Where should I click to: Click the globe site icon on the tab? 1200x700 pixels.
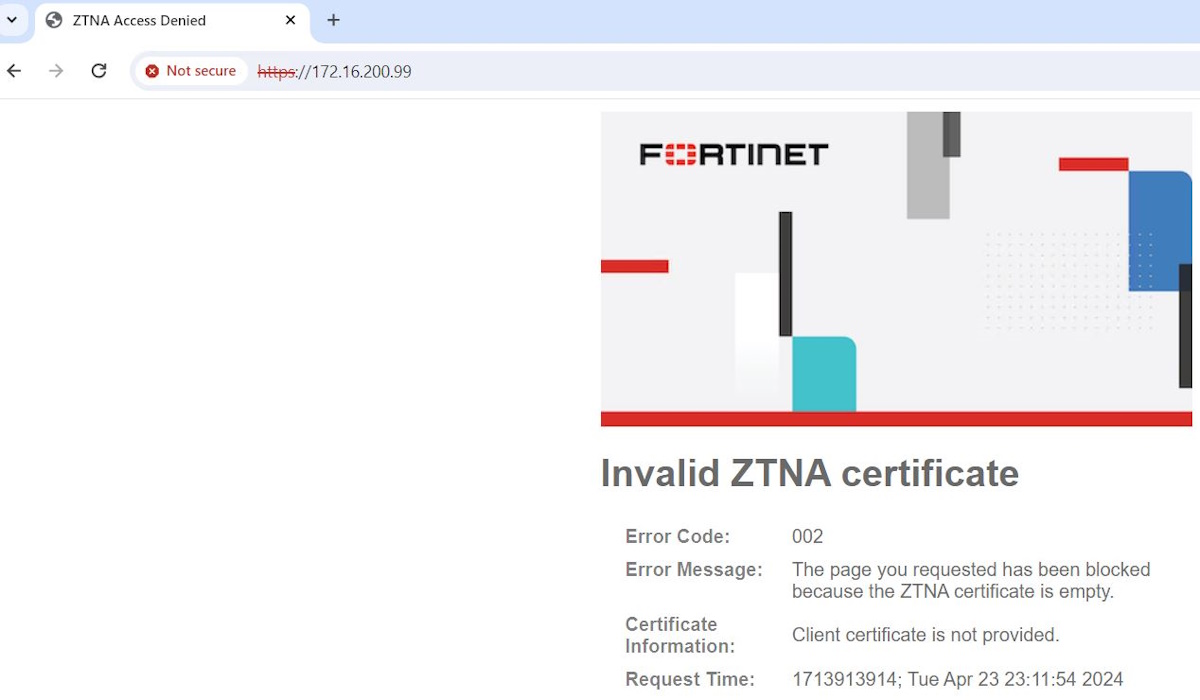tap(53, 20)
